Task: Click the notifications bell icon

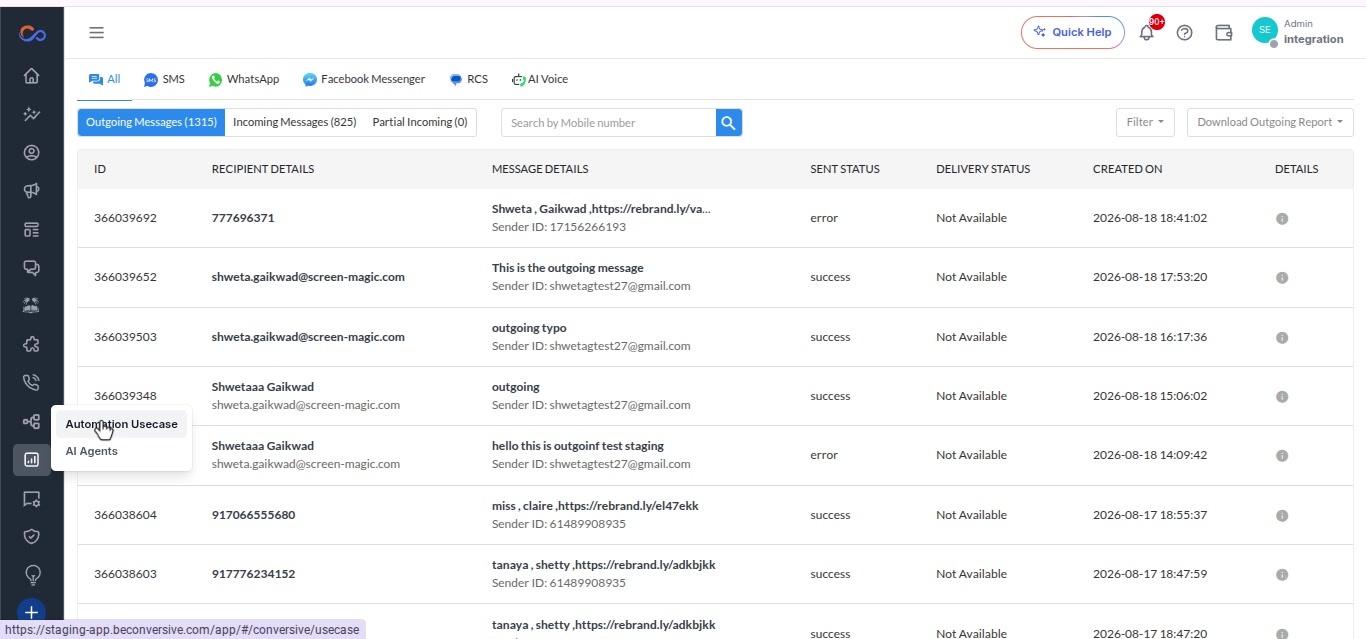Action: click(x=1147, y=32)
